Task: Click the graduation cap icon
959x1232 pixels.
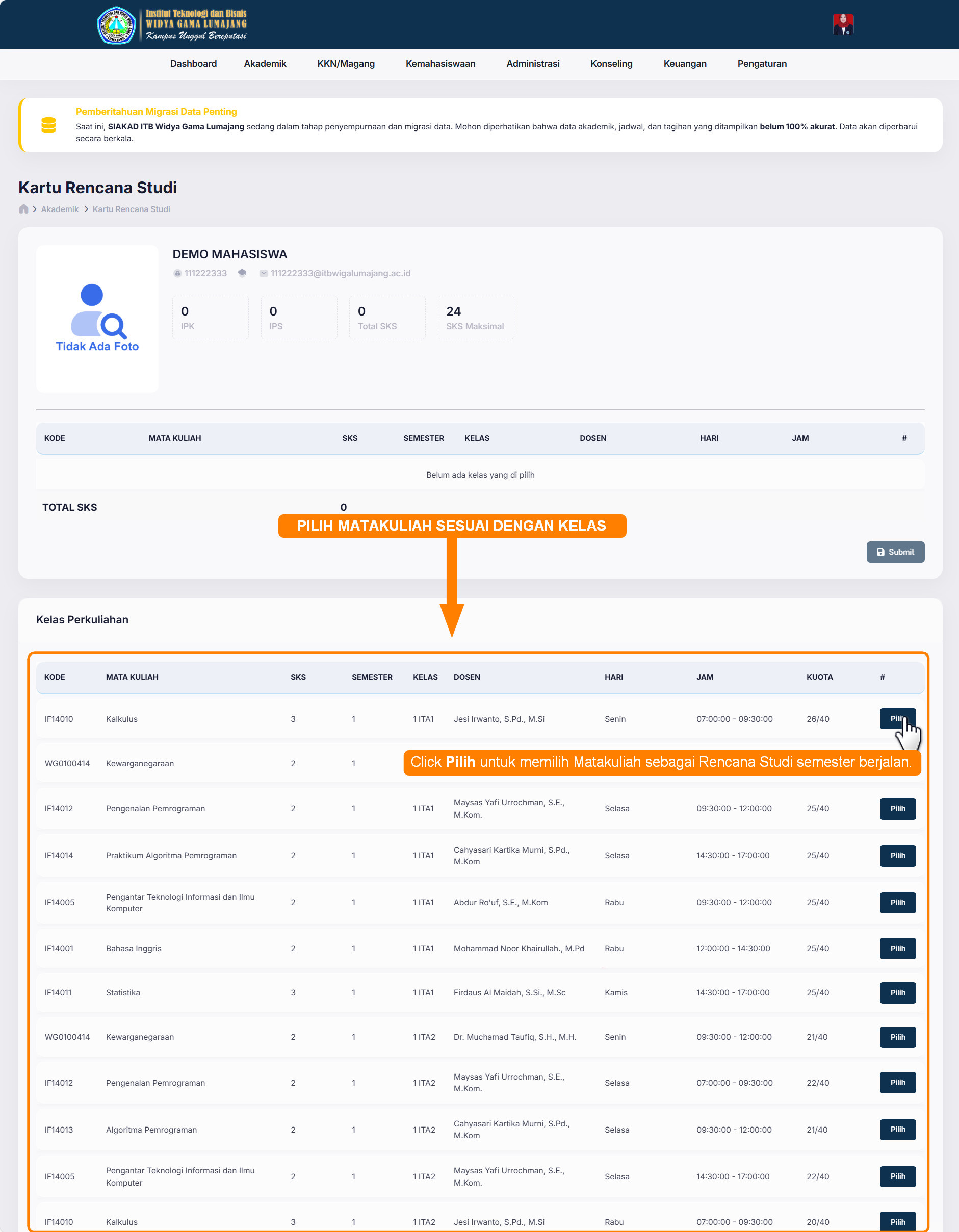Action: click(x=242, y=274)
